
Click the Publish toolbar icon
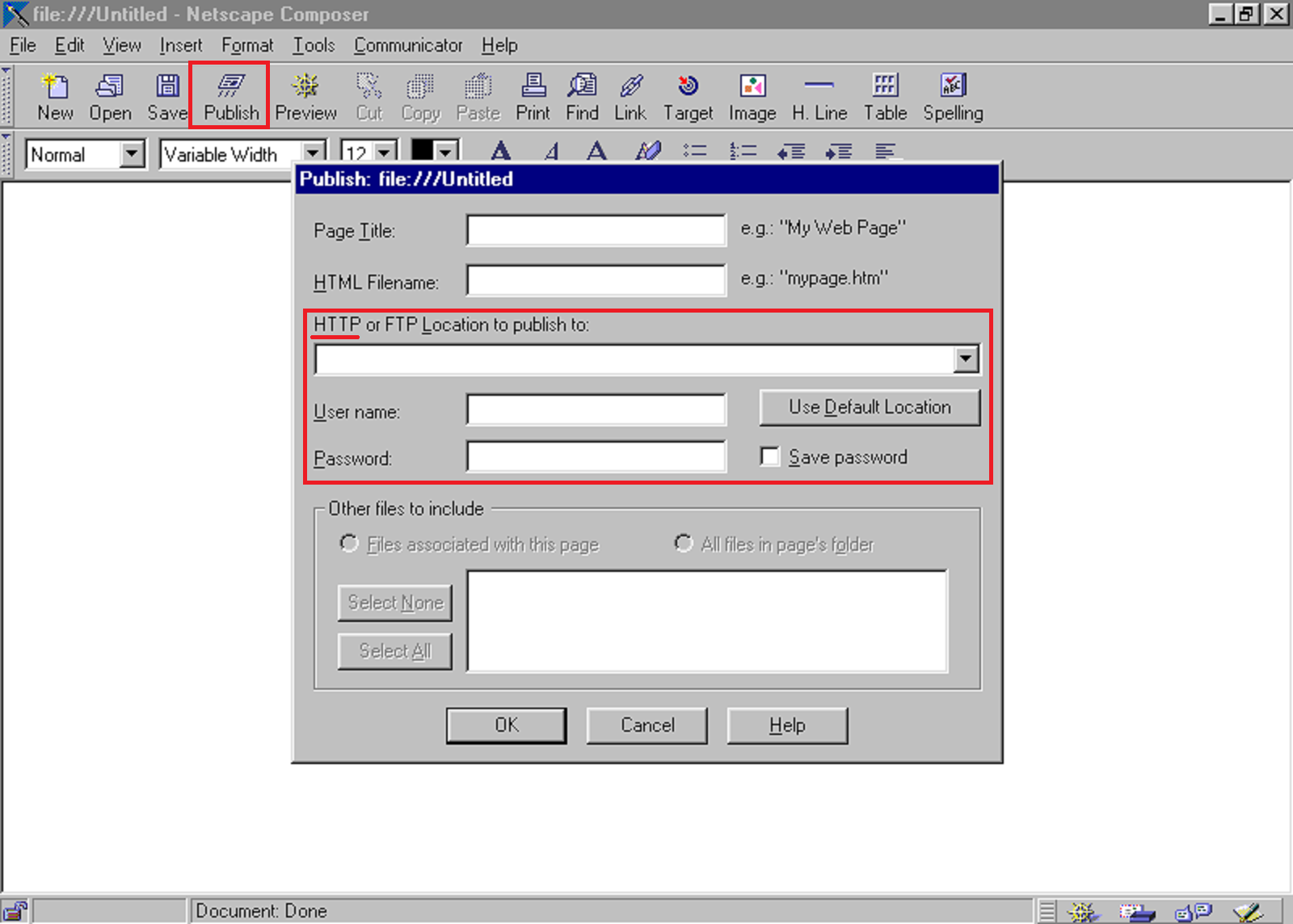(x=230, y=95)
